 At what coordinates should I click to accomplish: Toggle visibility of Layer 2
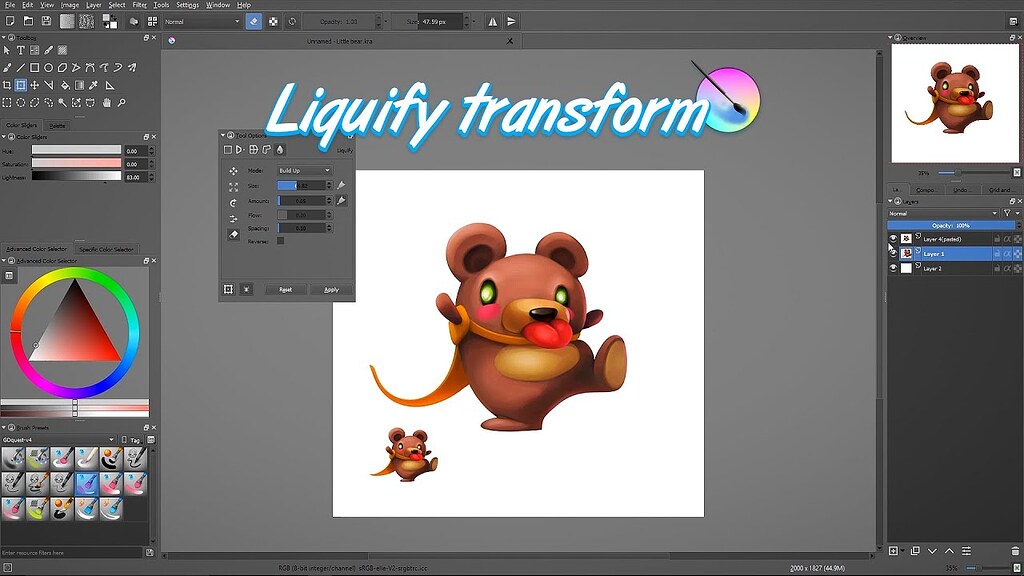point(893,268)
